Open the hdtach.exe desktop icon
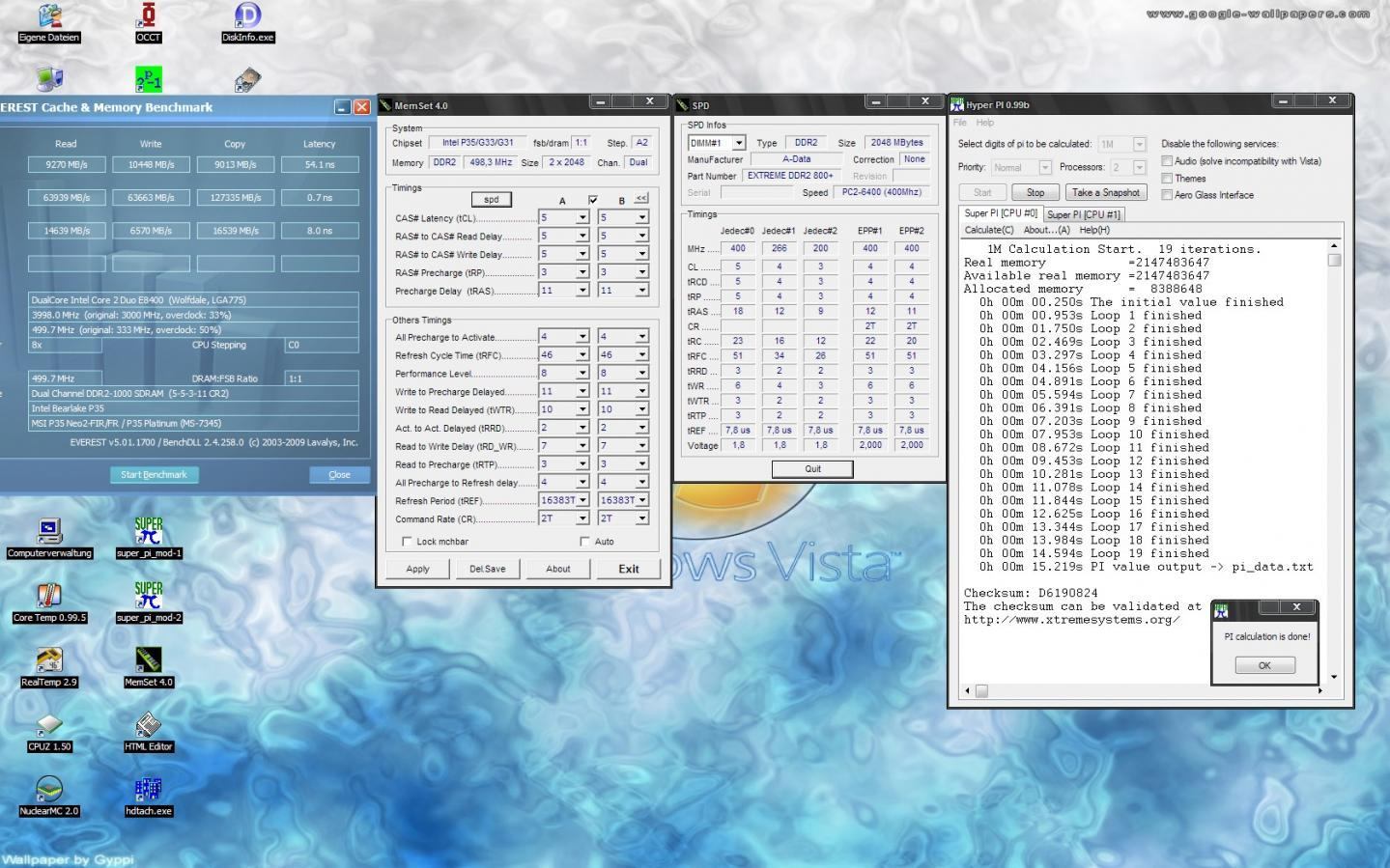 point(149,797)
